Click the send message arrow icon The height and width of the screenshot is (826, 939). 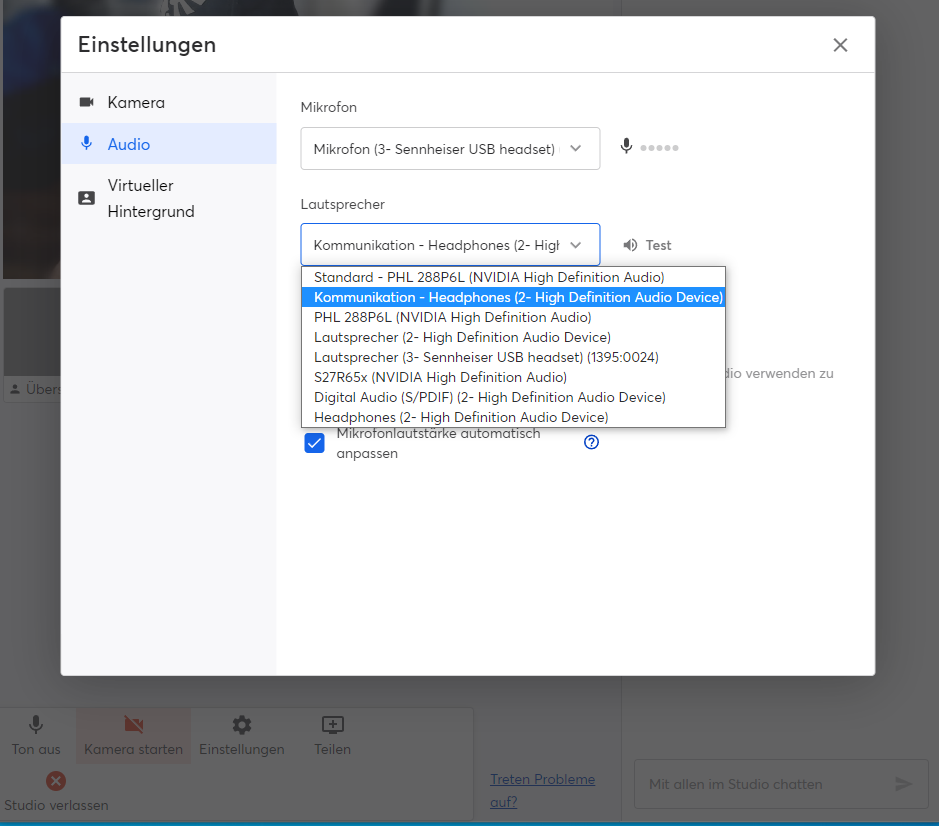903,784
